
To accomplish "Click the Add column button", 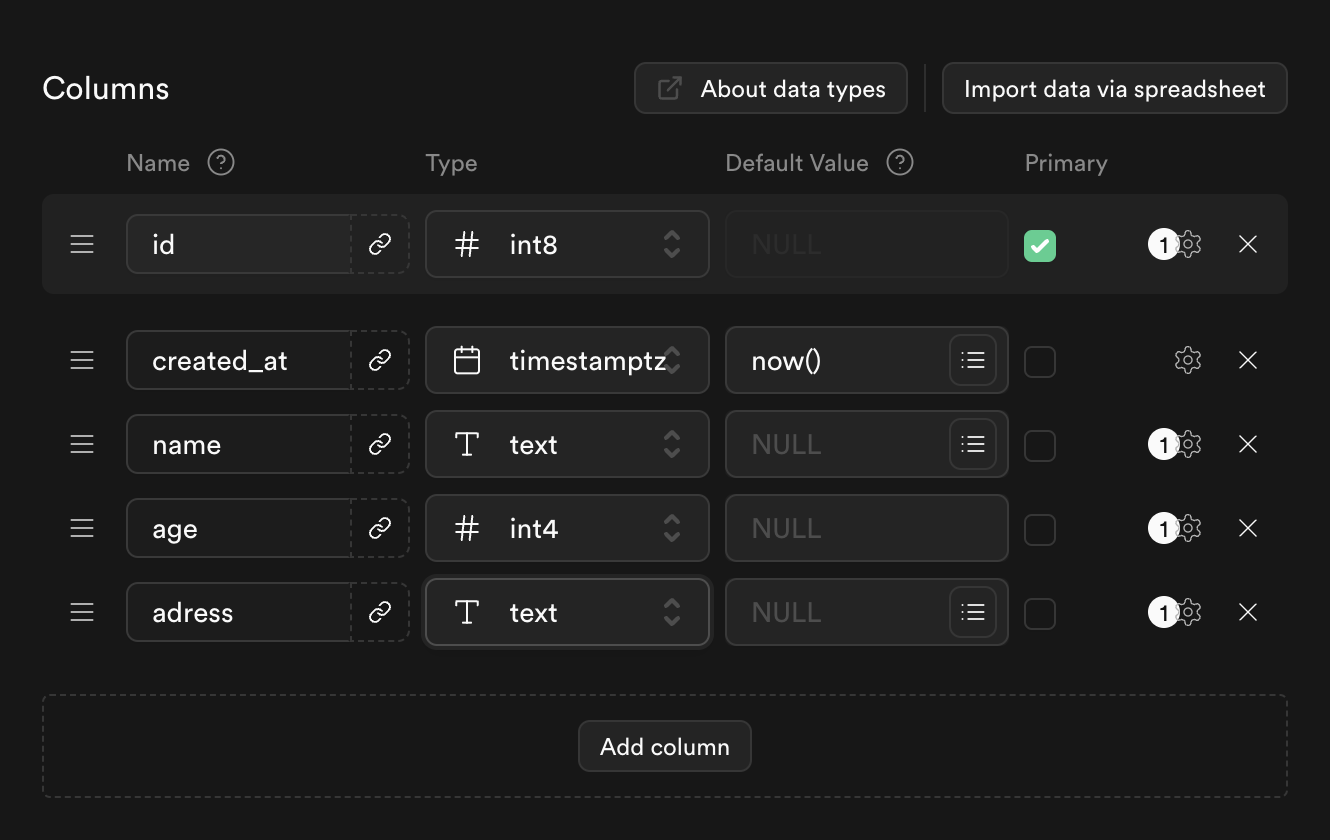I will [x=664, y=746].
